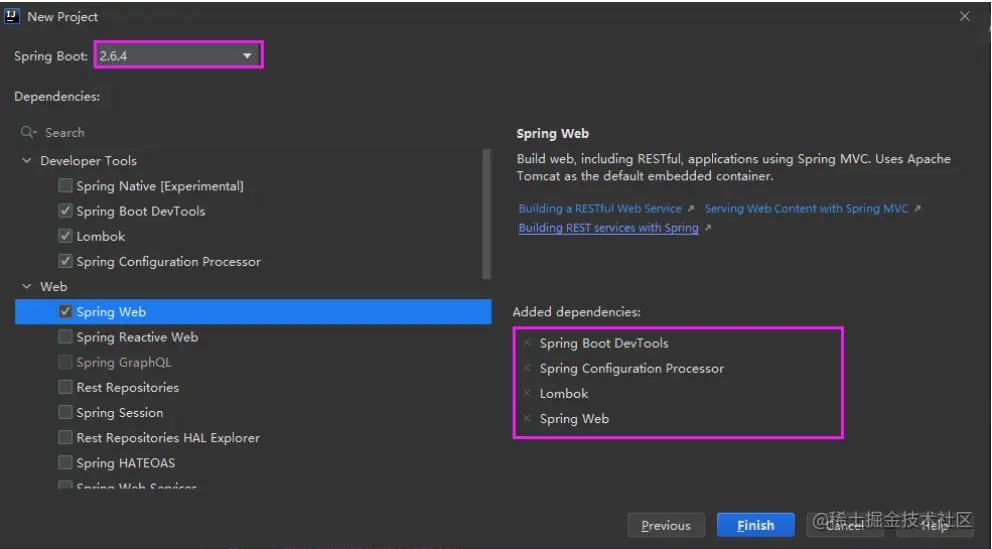Image resolution: width=992 pixels, height=549 pixels.
Task: Collapse the Developer Tools group
Action: pos(27,160)
